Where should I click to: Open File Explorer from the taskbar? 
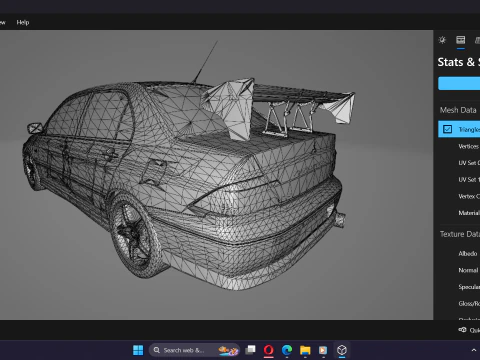tap(305, 350)
